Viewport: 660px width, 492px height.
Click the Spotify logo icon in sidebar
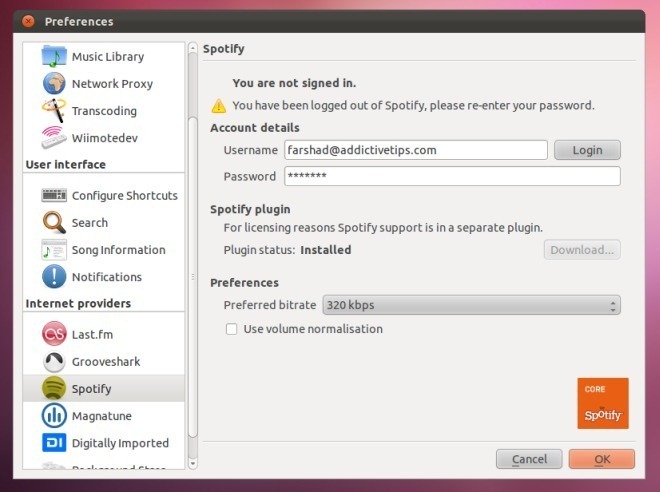[54, 388]
